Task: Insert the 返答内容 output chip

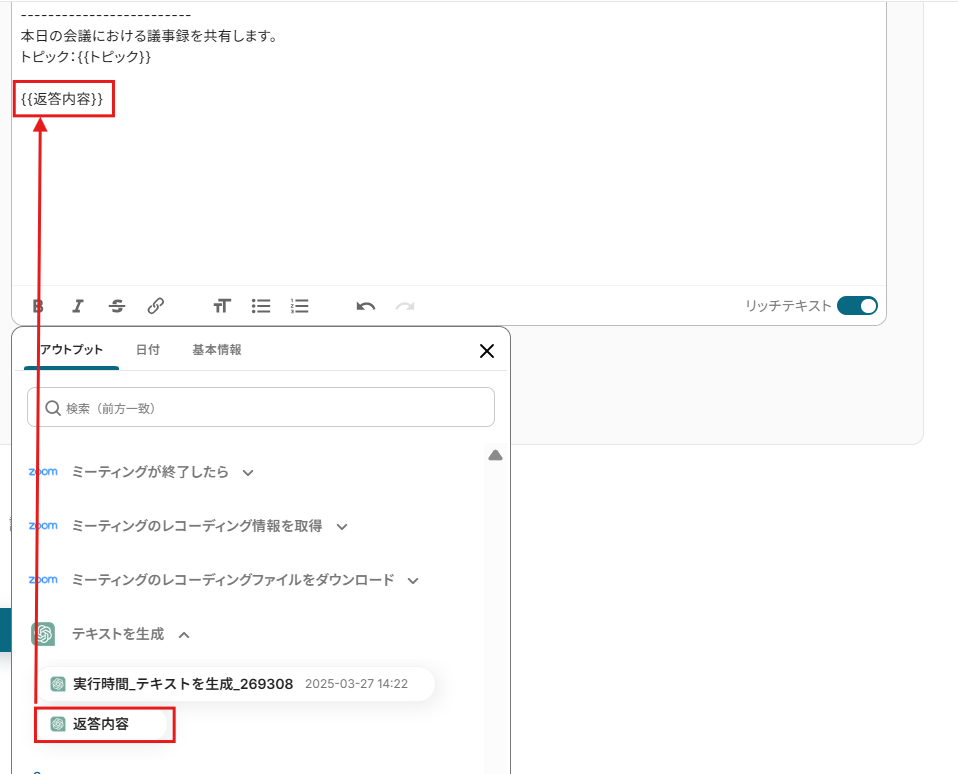Action: point(101,724)
